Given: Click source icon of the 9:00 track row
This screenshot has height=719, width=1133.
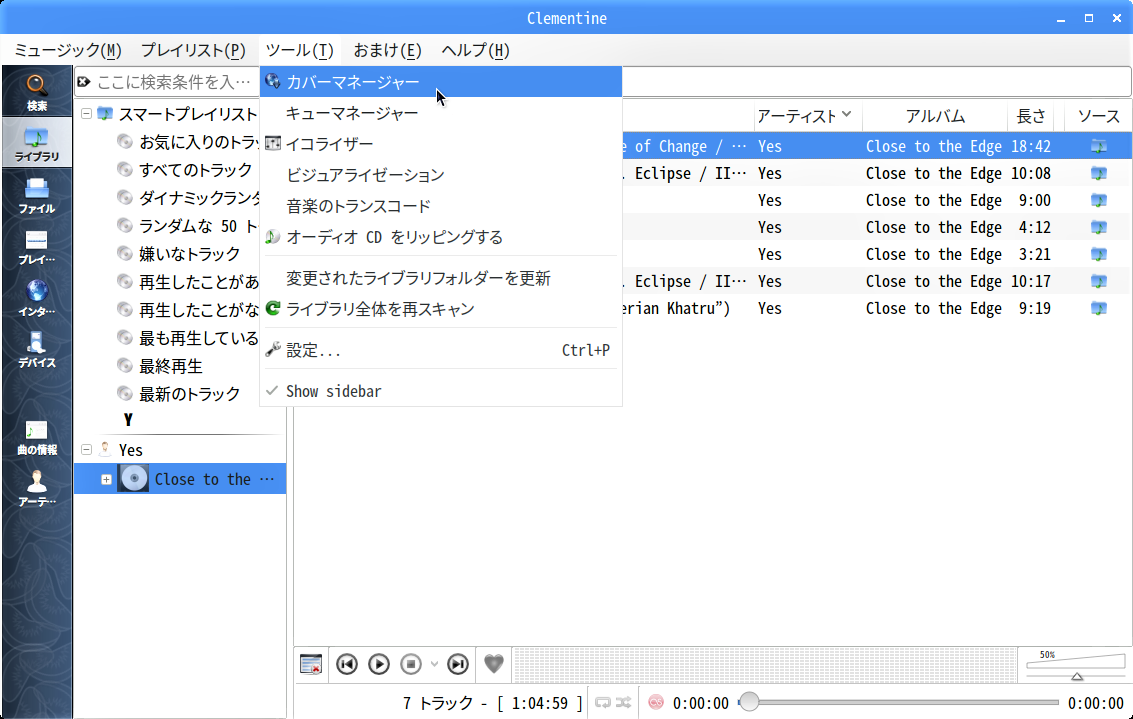Looking at the screenshot, I should [x=1099, y=200].
